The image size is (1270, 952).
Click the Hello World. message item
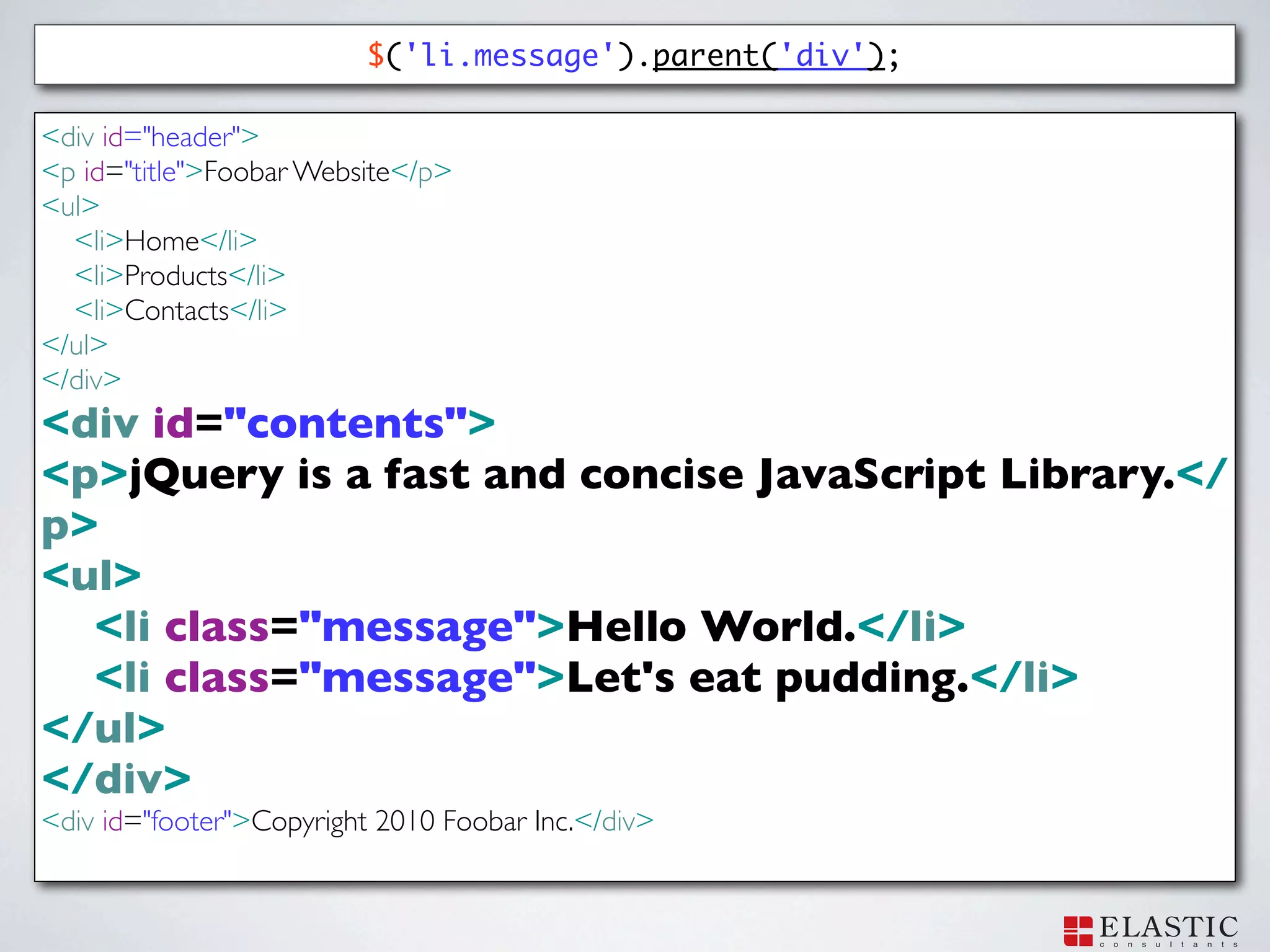(x=711, y=626)
